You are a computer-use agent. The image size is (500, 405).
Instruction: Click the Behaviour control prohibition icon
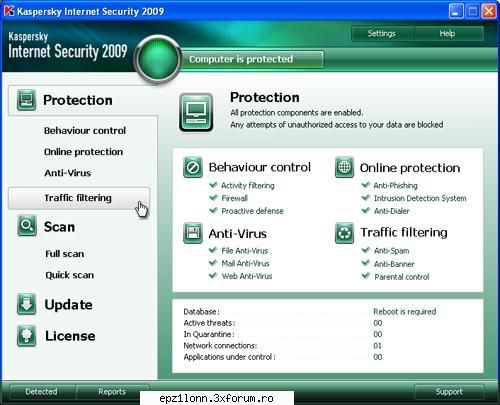(193, 167)
